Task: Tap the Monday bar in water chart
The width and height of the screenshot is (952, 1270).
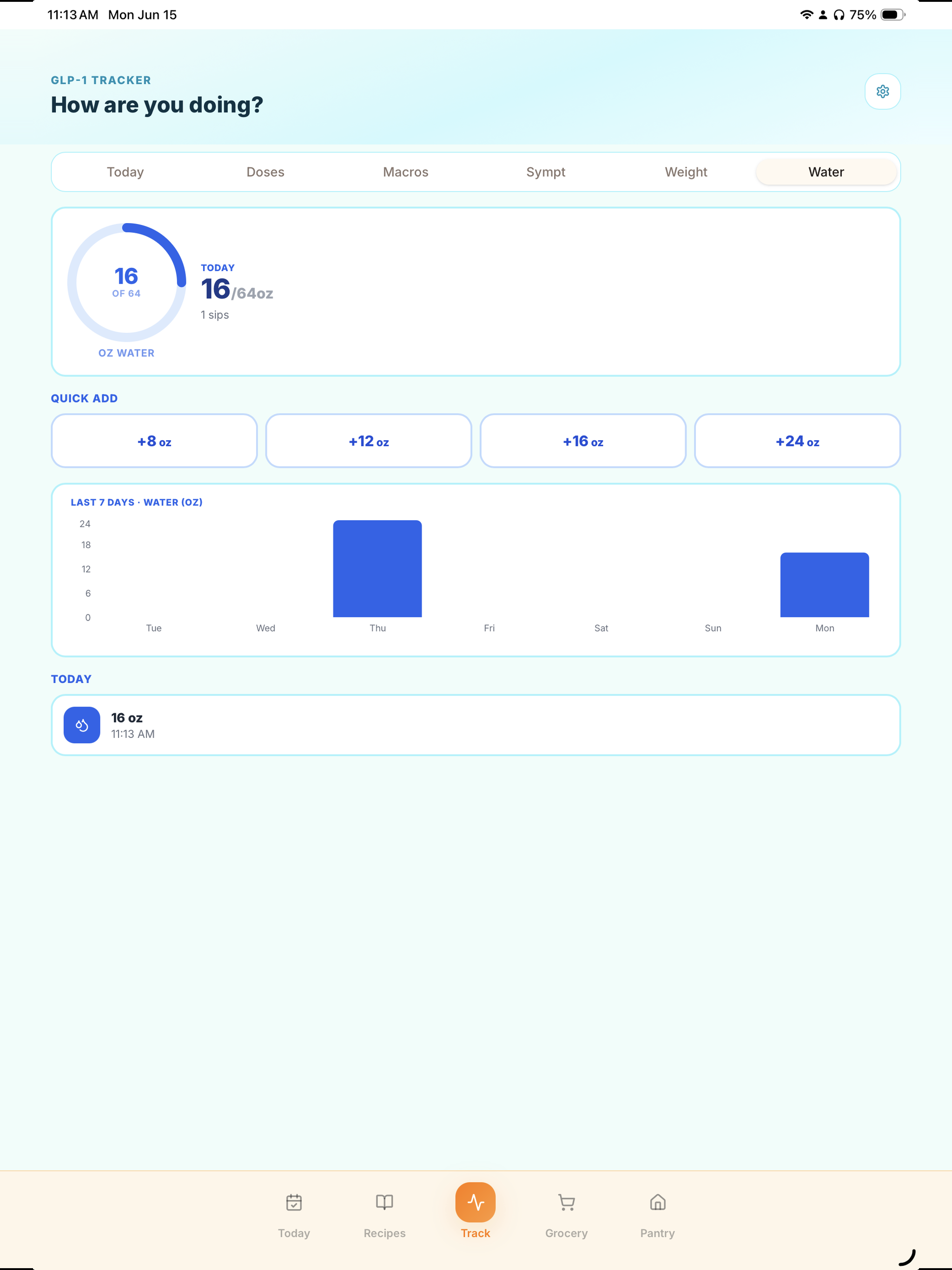Action: point(825,584)
